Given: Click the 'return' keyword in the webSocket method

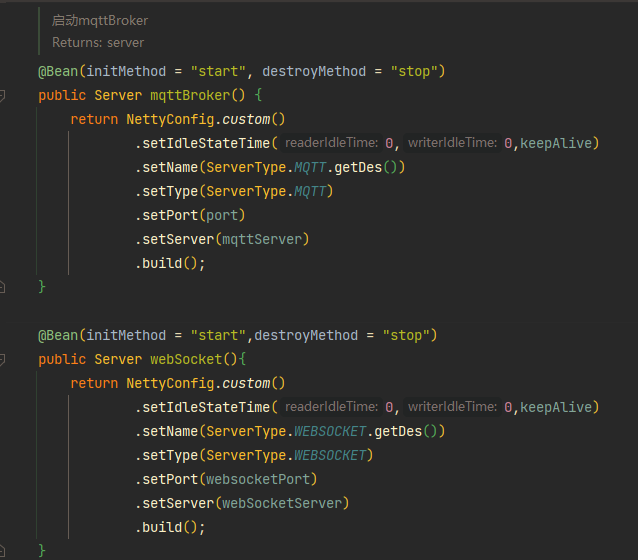Looking at the screenshot, I should [x=94, y=383].
